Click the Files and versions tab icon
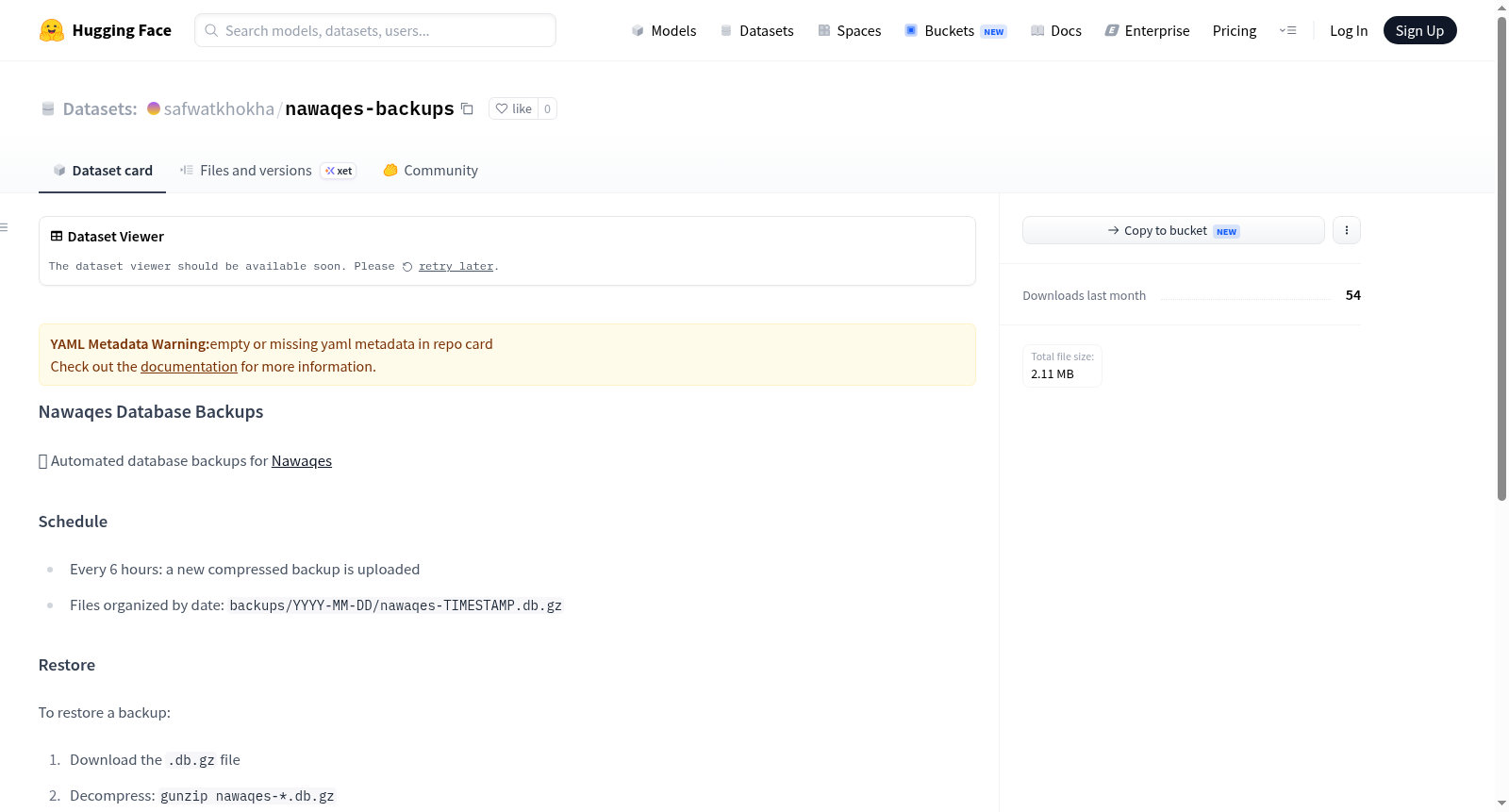 (x=187, y=171)
